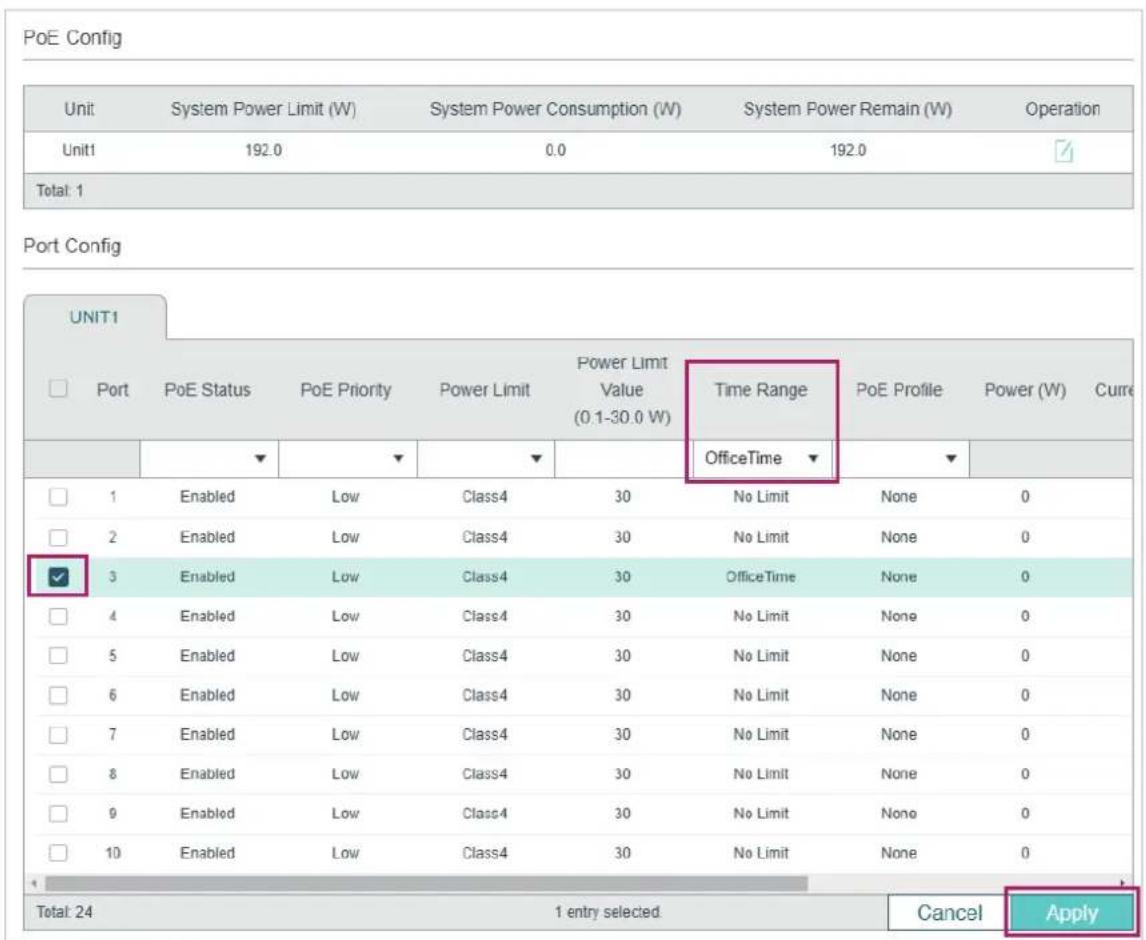Click No Limit in port 1 row

(761, 497)
